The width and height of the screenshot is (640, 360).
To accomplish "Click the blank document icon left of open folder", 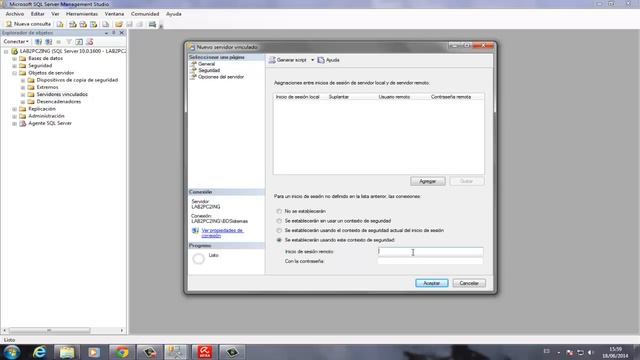I will 105,24.
